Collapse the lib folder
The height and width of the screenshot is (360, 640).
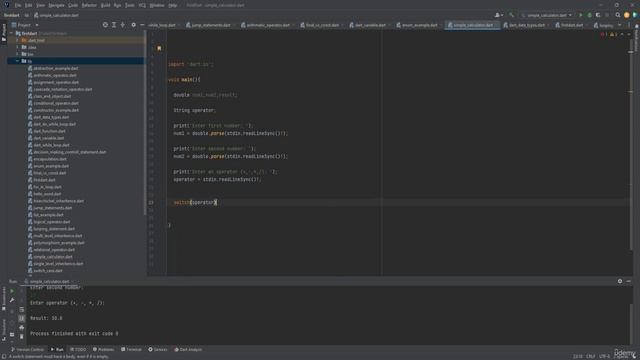coord(17,61)
